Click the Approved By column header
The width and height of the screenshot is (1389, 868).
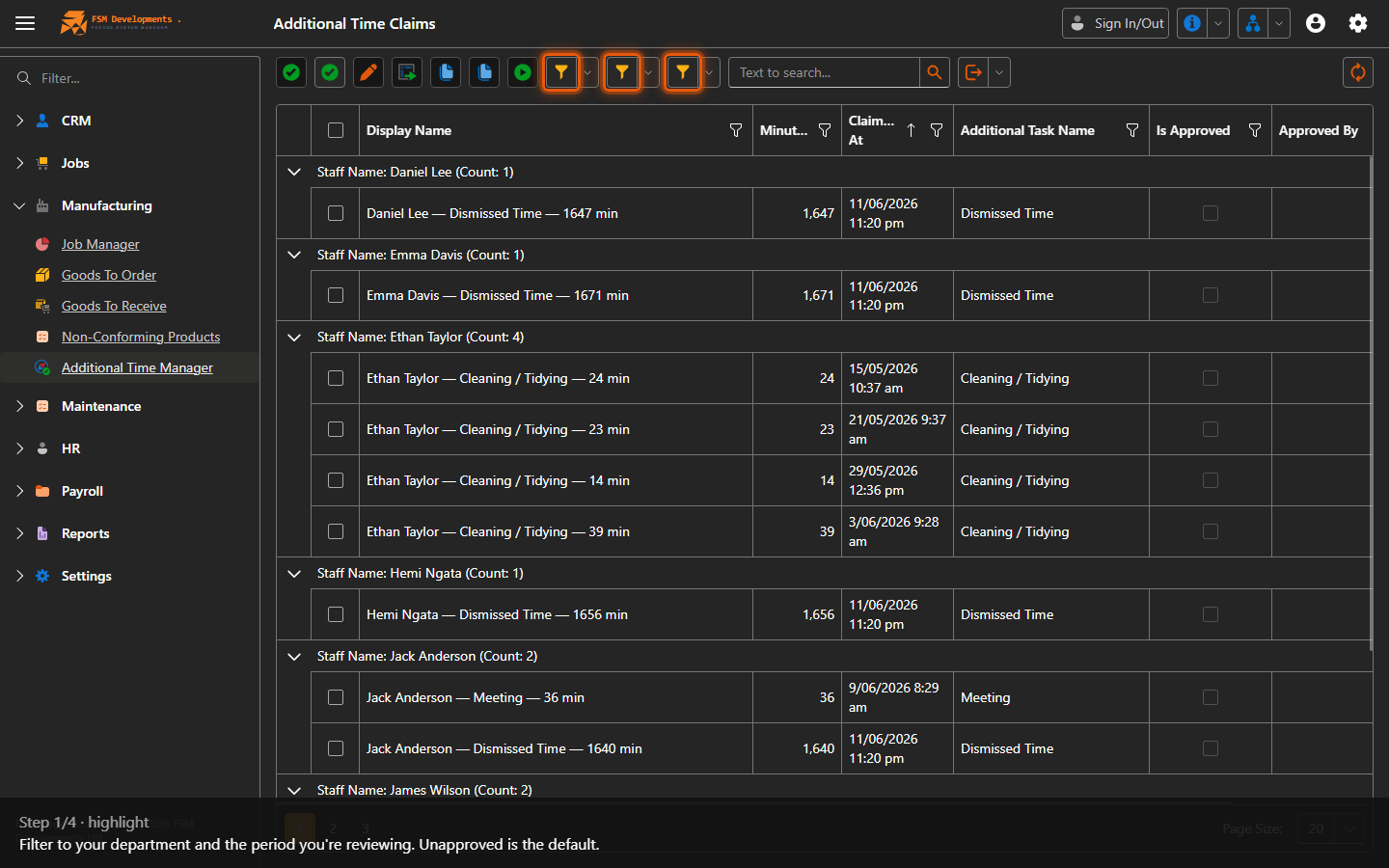coord(1321,130)
